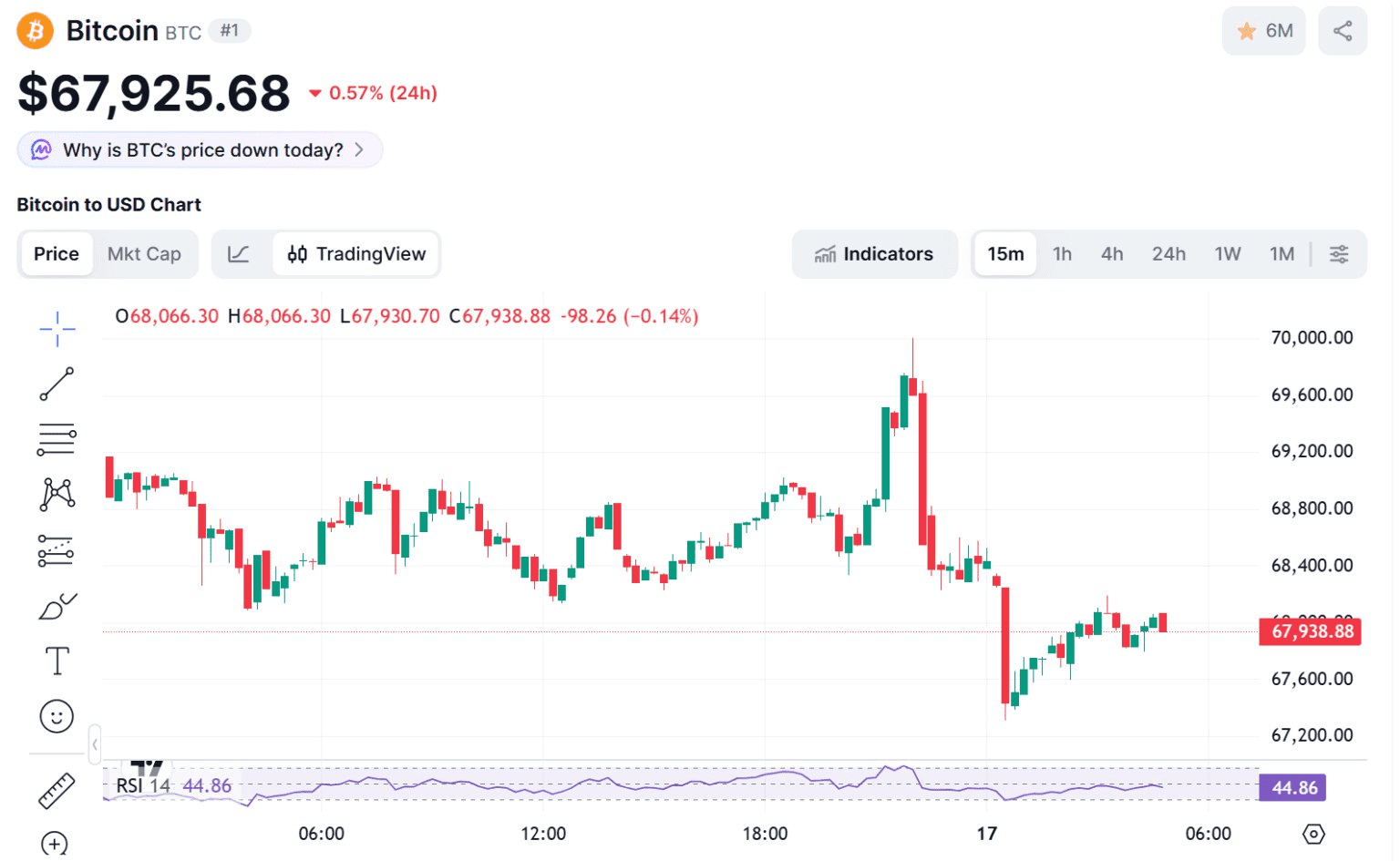Collapse the RSI pane side arrow
The image size is (1400, 861).
95,744
